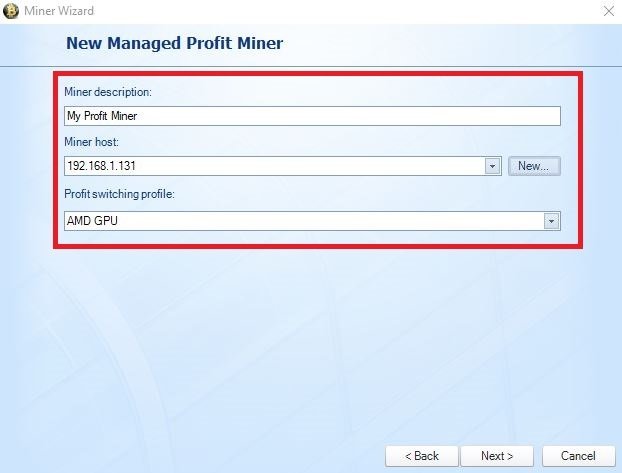Expand the Profit switching profile dropdown

[551, 221]
